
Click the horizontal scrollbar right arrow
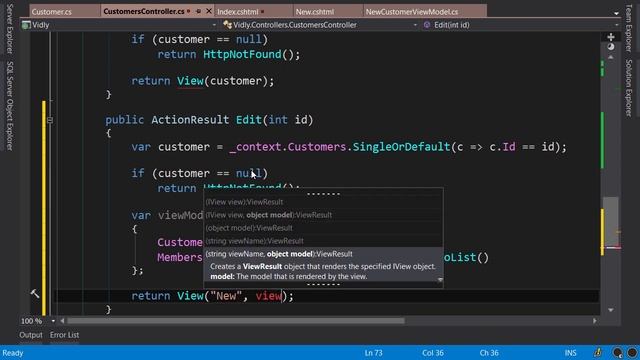tap(595, 321)
